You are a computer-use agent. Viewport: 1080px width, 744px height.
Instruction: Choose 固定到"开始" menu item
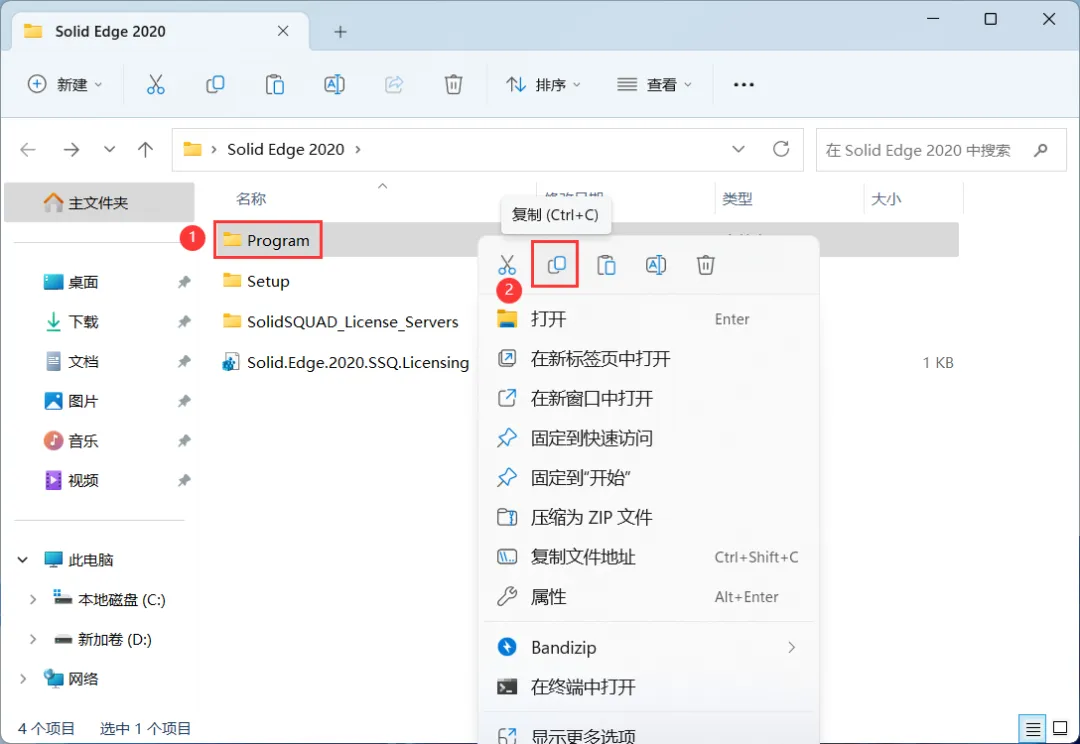tap(649, 478)
